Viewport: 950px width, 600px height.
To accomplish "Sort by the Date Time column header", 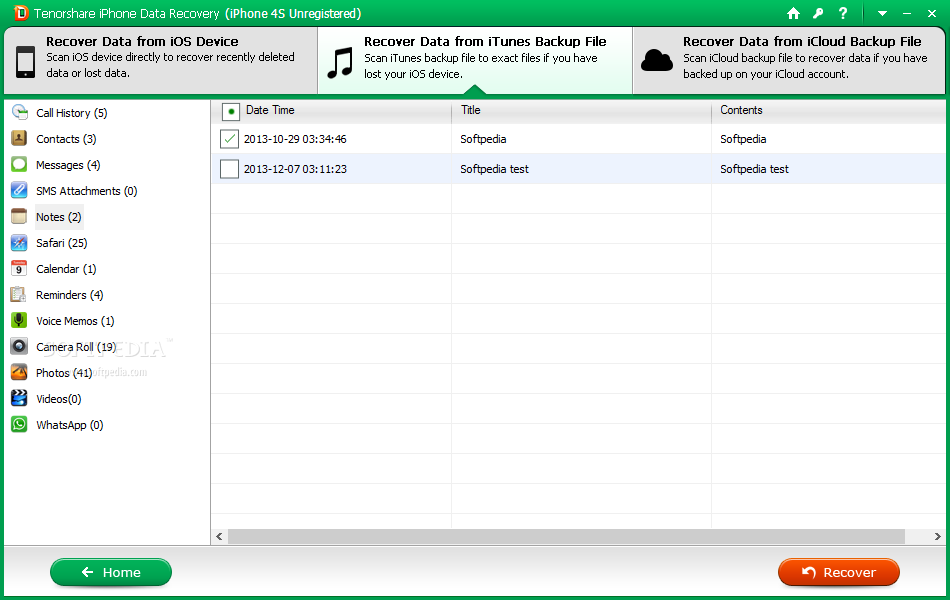I will [270, 110].
